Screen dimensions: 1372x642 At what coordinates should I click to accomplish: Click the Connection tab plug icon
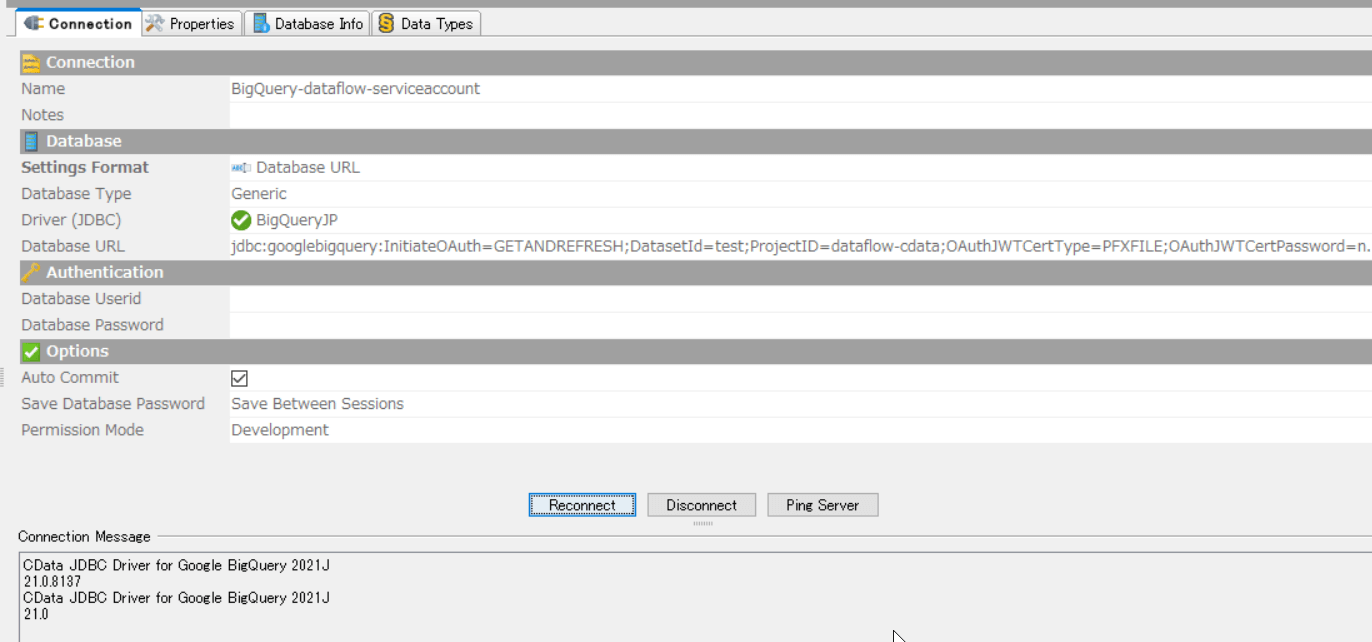33,23
